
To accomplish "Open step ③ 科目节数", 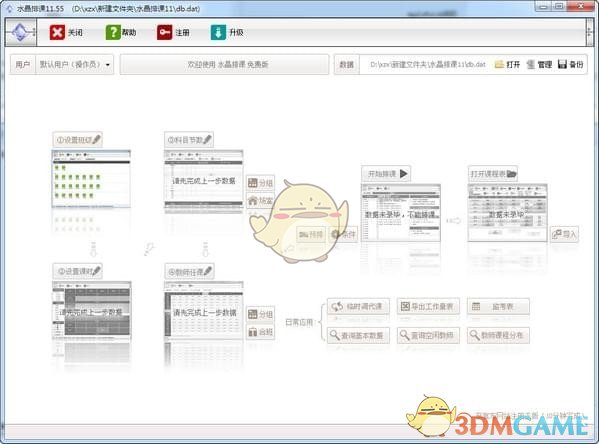I will click(x=189, y=140).
